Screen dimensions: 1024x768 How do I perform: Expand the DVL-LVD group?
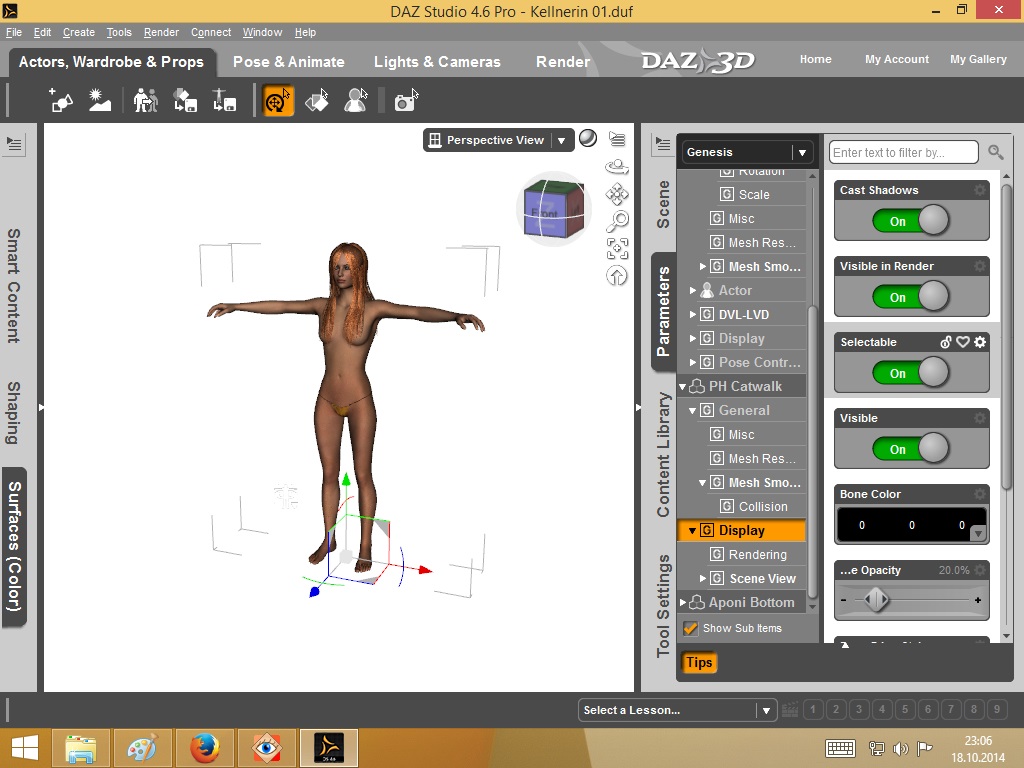tap(692, 314)
